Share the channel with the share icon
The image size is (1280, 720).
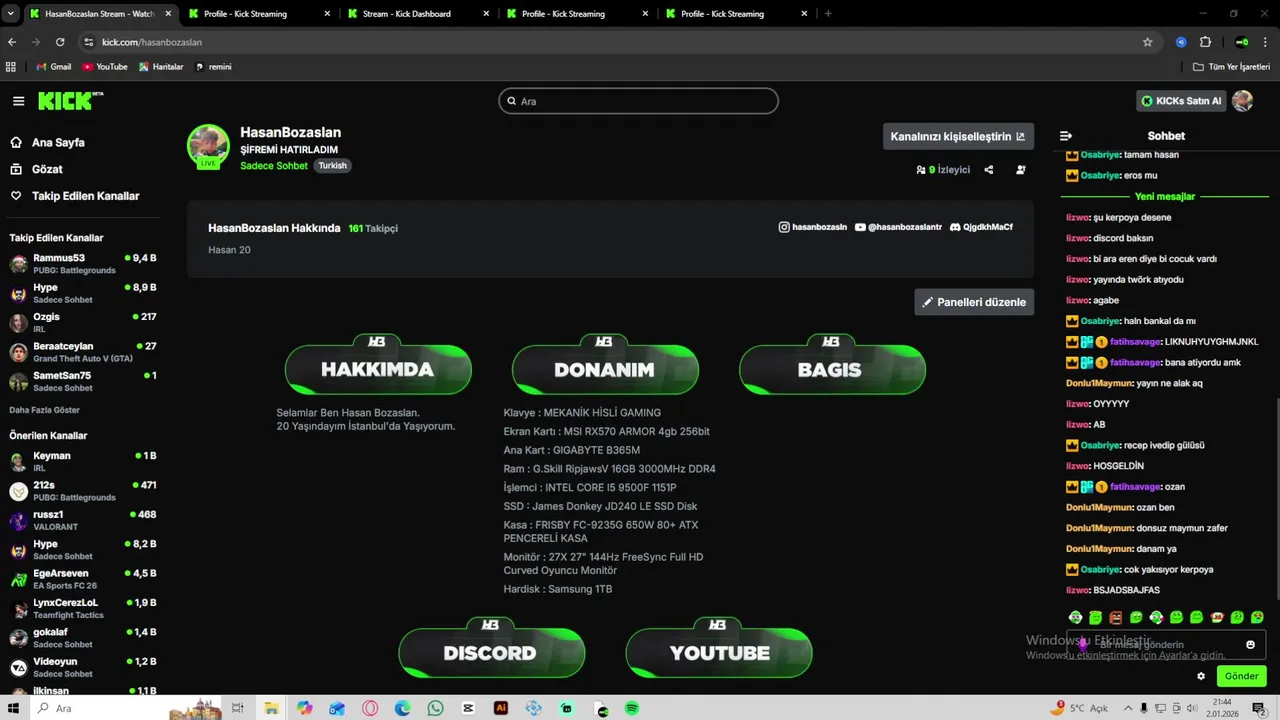989,170
